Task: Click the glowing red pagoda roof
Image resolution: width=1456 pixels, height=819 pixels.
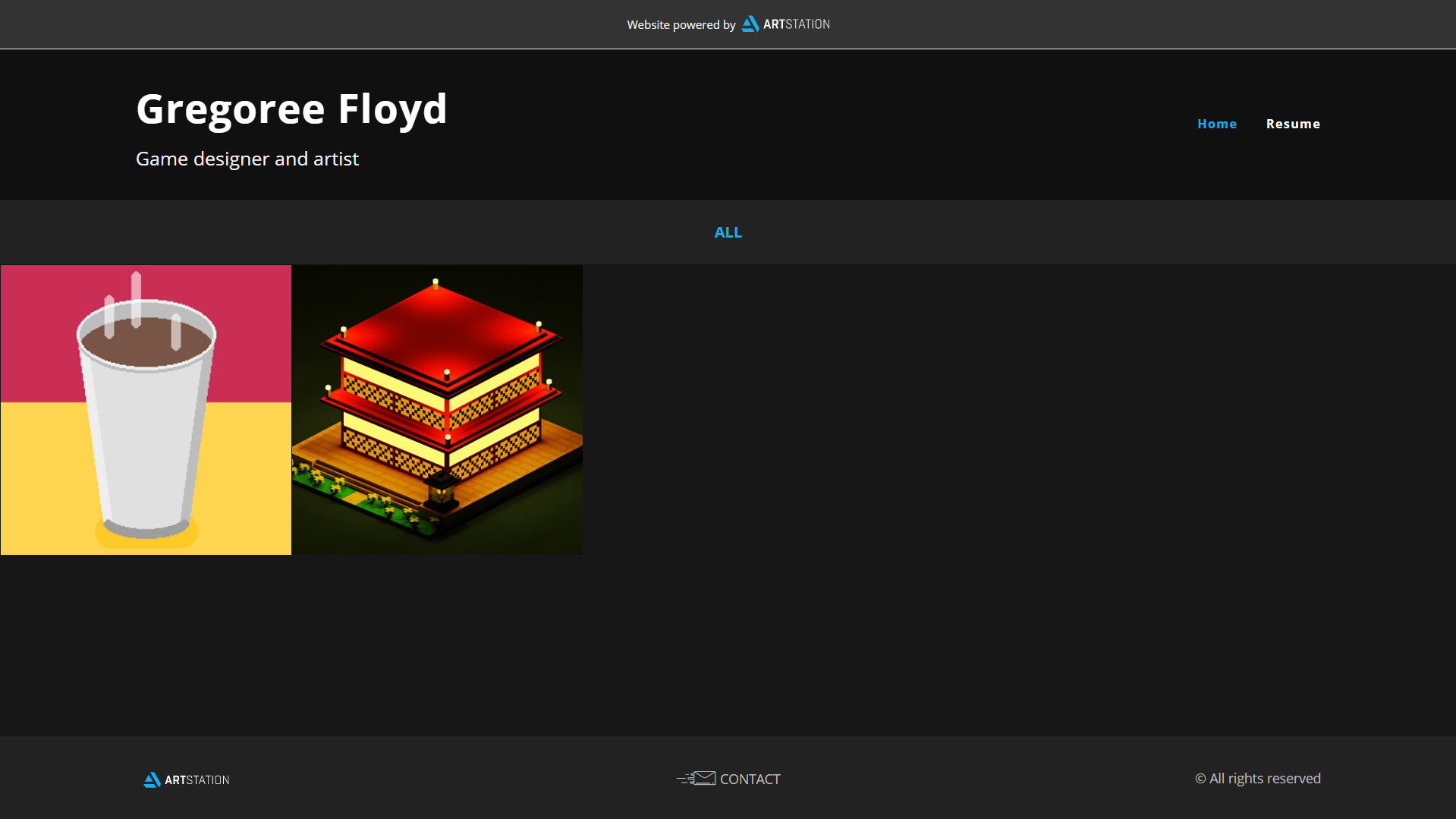Action: [x=440, y=332]
